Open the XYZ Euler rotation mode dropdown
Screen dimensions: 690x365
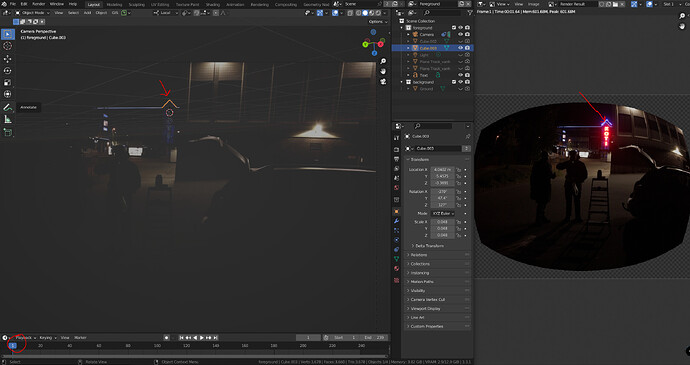(x=443, y=214)
